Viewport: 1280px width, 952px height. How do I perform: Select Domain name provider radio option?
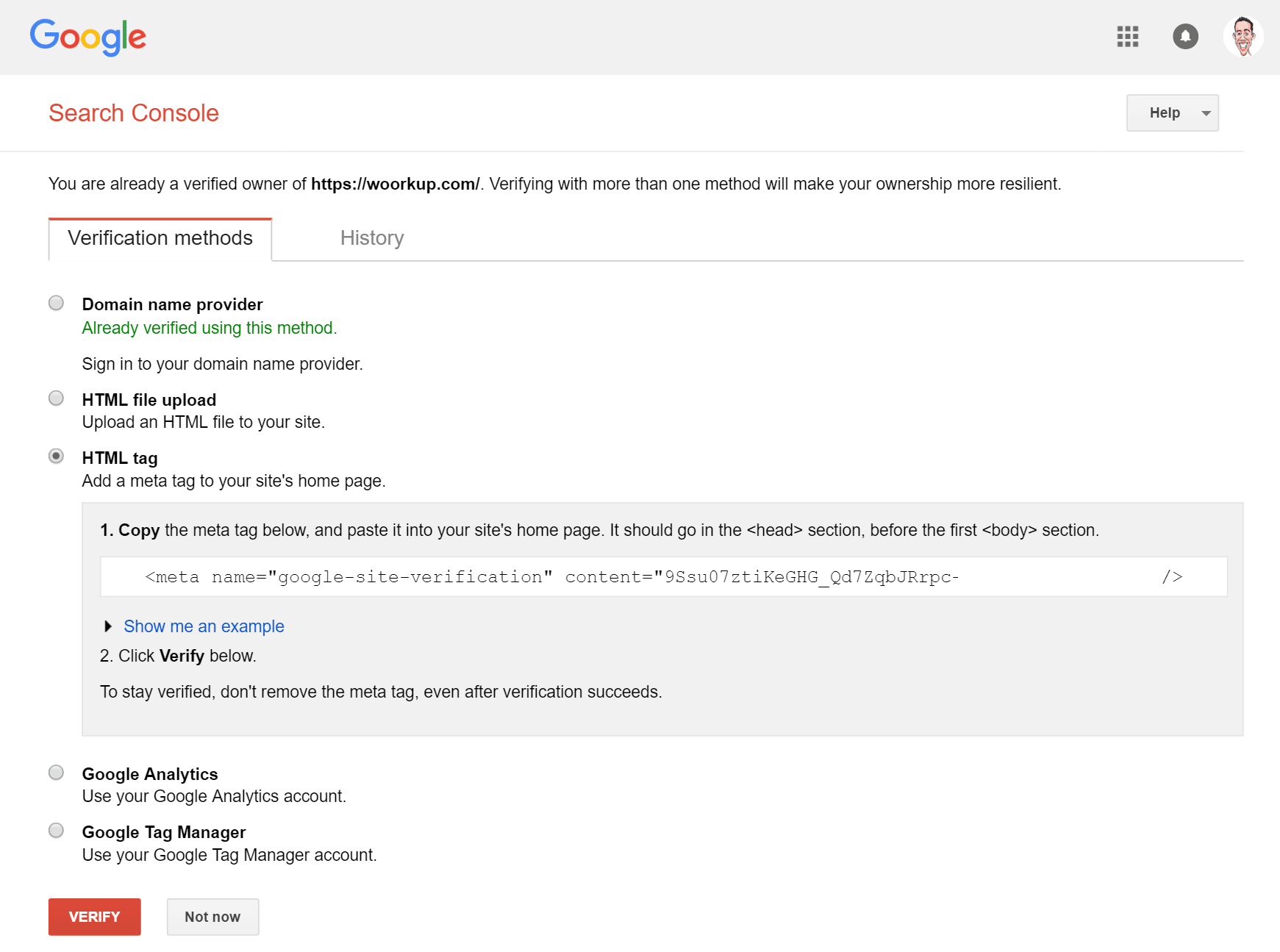click(x=56, y=303)
